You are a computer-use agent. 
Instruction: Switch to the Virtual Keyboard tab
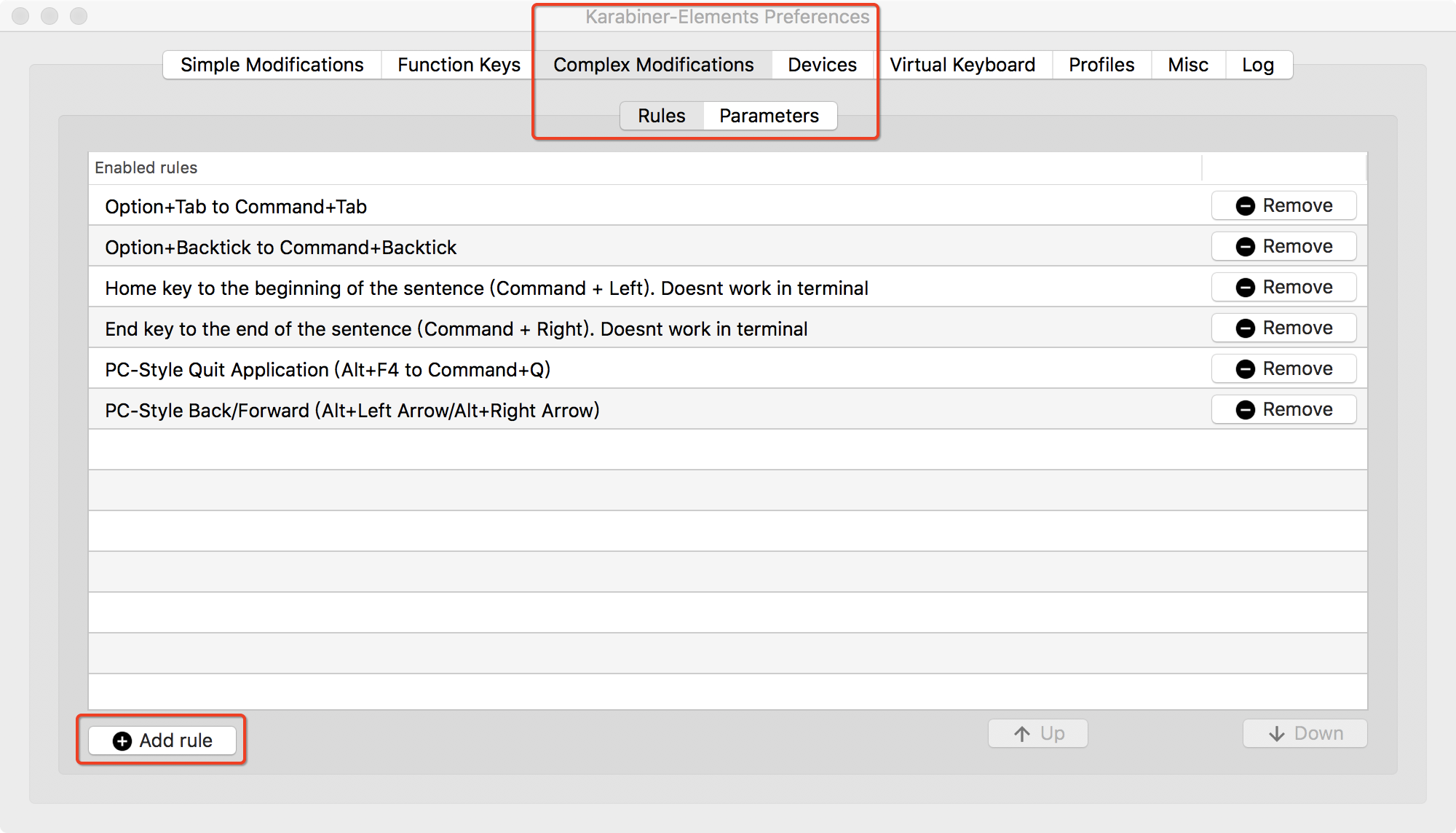(962, 65)
